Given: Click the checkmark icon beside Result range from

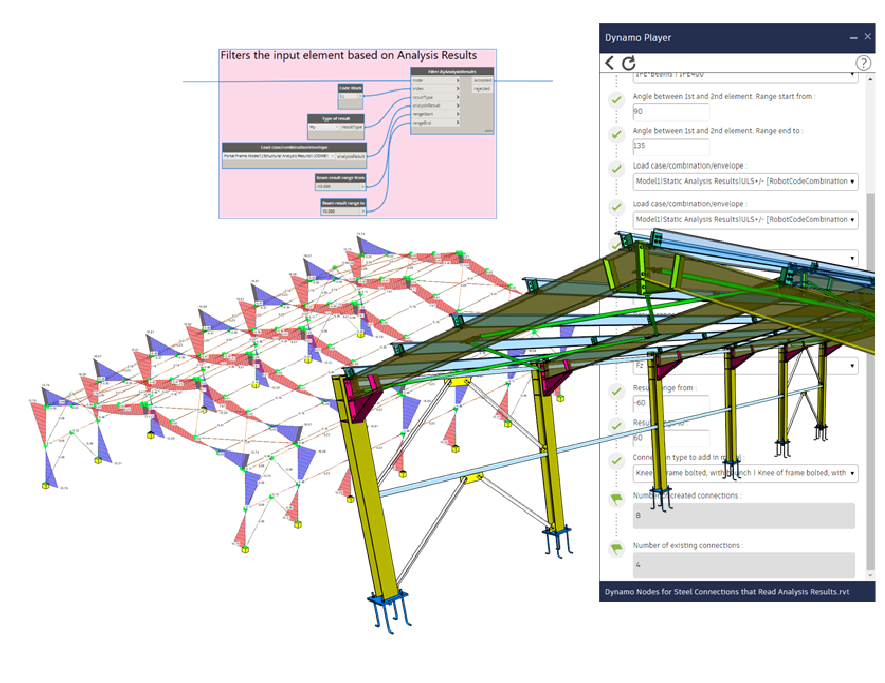Looking at the screenshot, I should click(x=615, y=392).
